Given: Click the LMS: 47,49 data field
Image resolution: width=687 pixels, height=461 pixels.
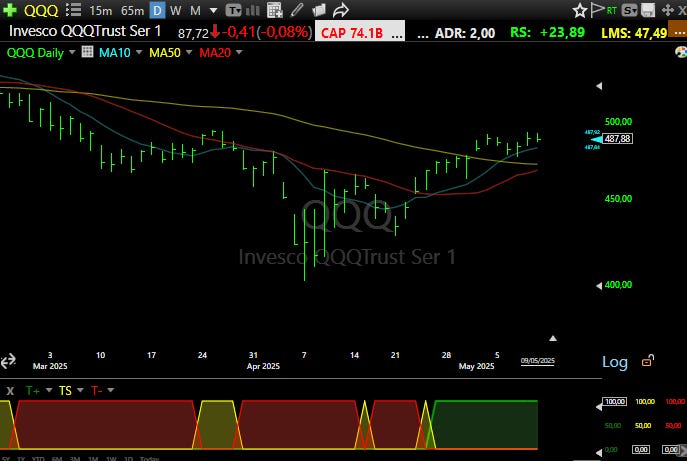Looking at the screenshot, I should (x=634, y=33).
